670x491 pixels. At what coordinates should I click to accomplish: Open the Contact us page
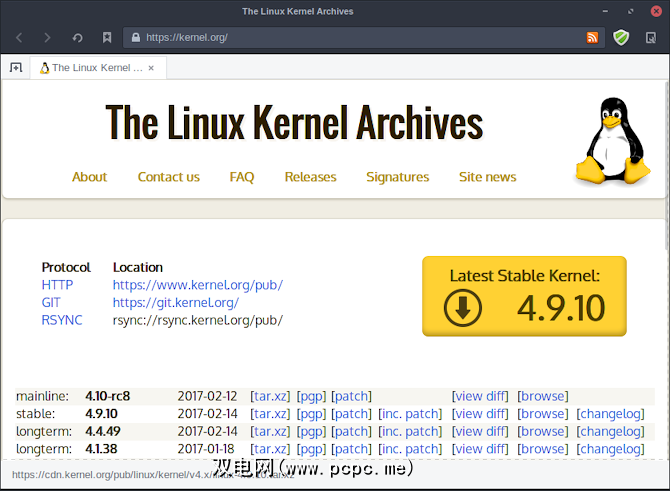(168, 177)
